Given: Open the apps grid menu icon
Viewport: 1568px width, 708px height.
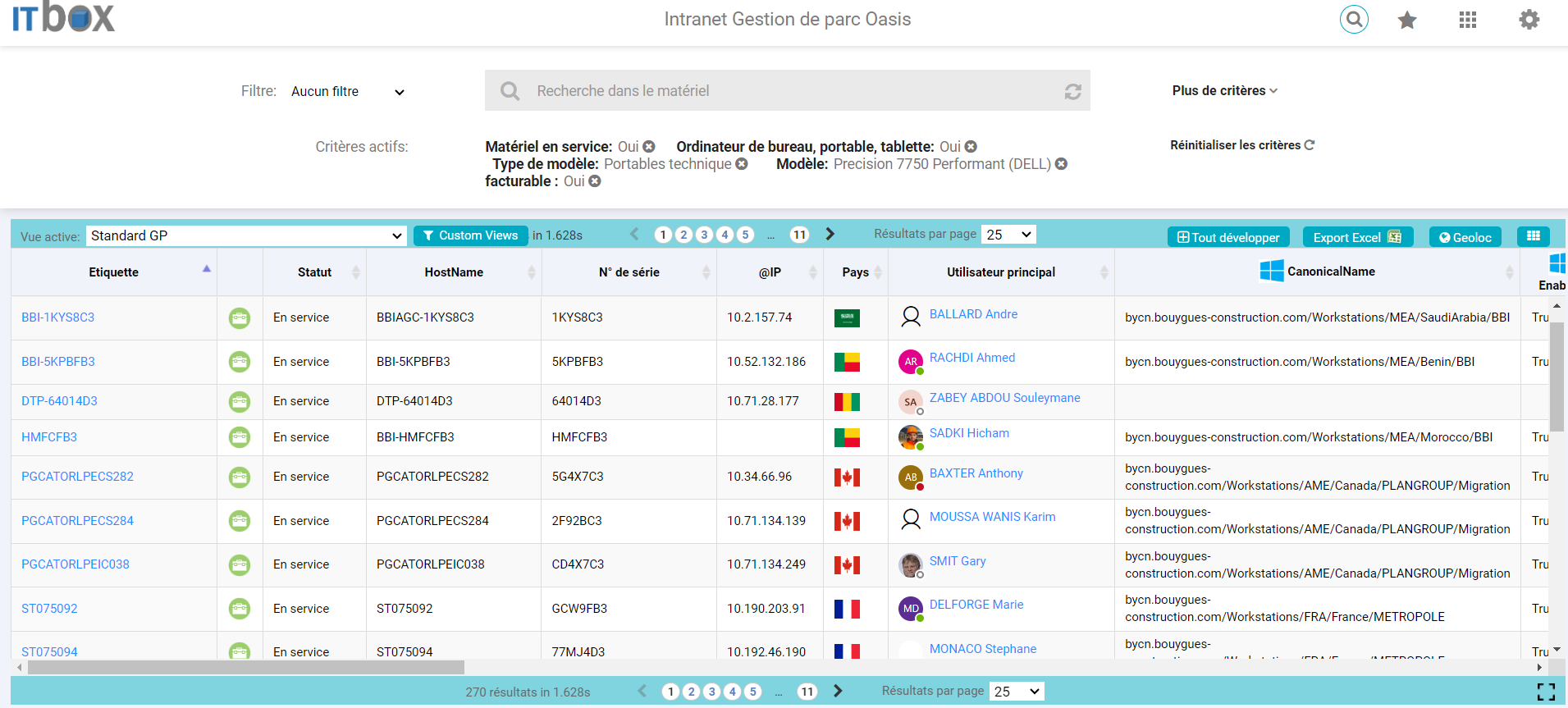Looking at the screenshot, I should click(x=1468, y=20).
